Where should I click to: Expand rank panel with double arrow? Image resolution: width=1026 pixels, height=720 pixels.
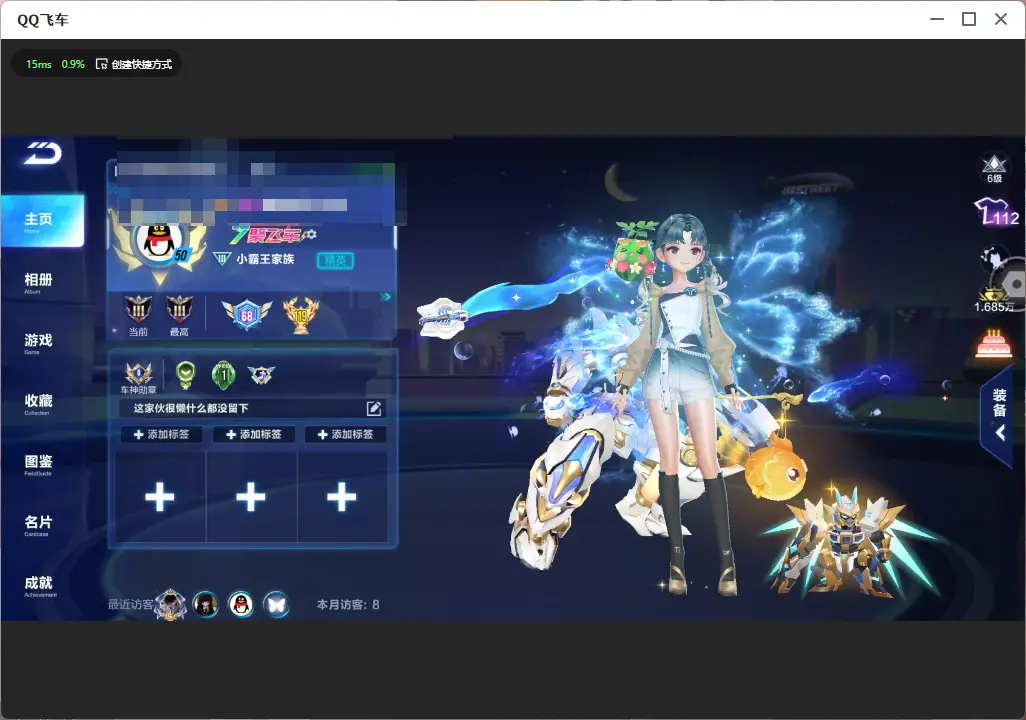click(x=385, y=297)
